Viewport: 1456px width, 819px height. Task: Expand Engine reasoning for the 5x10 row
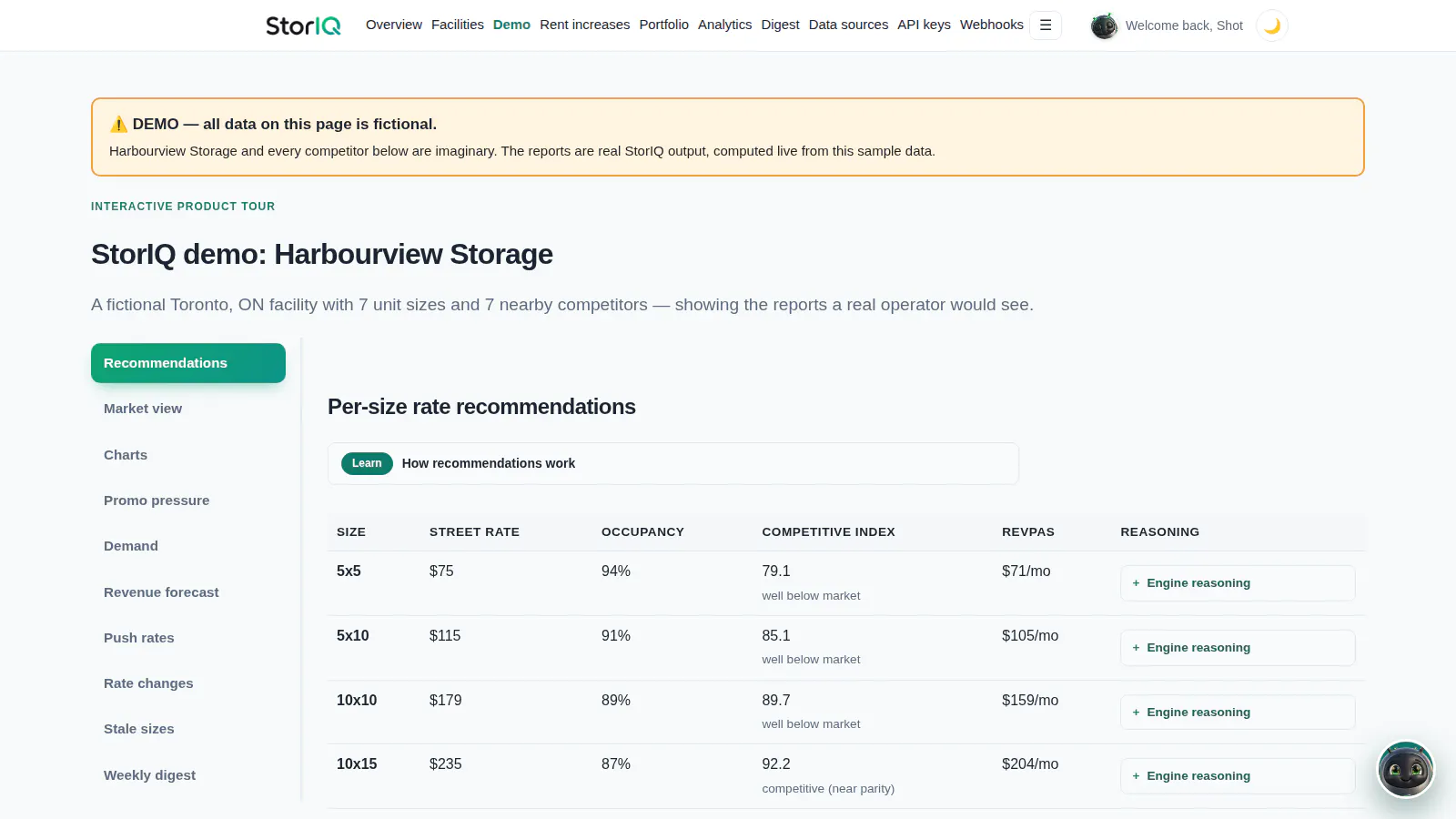[1238, 648]
